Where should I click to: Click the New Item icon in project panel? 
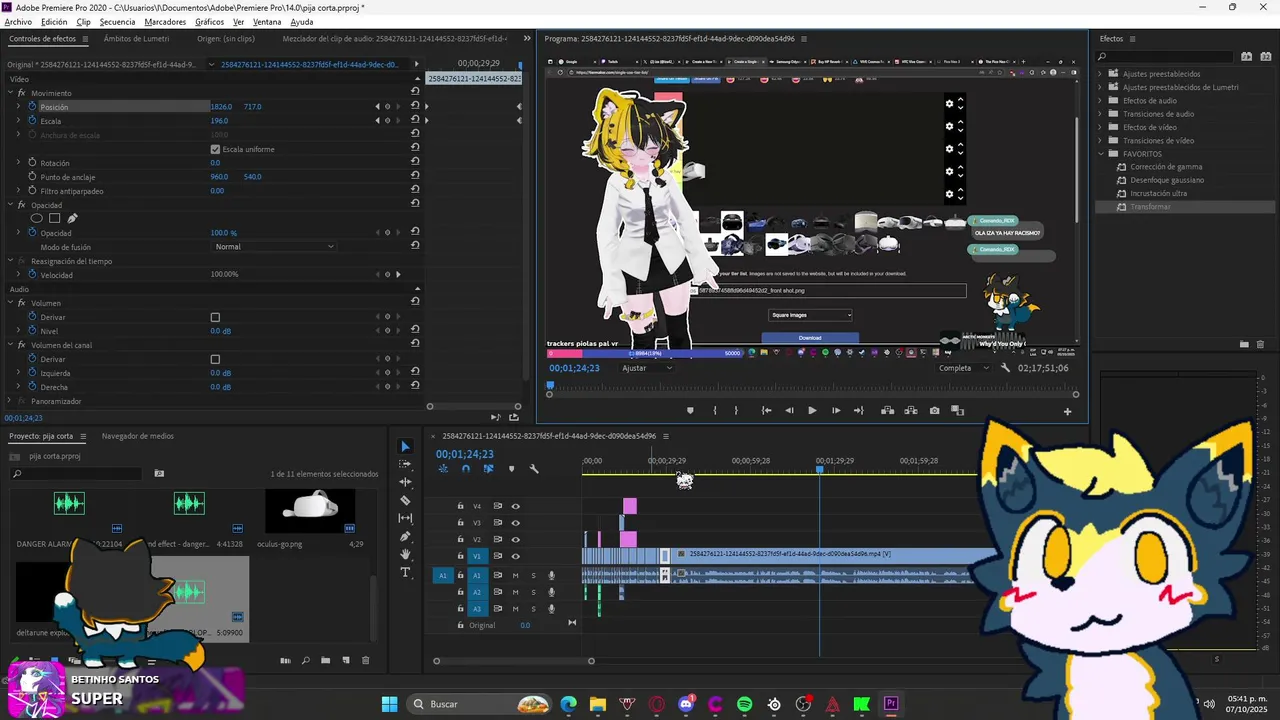point(346,660)
